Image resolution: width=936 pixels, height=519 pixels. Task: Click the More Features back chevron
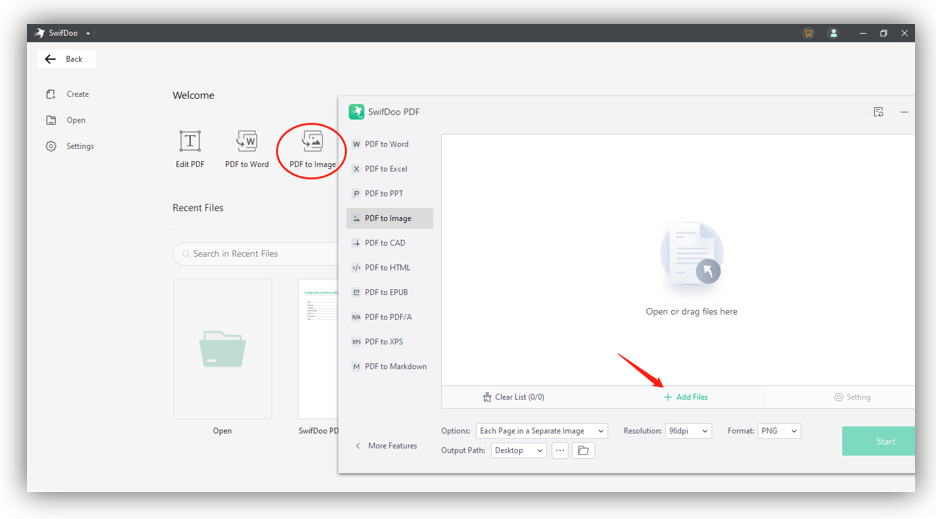(x=358, y=446)
